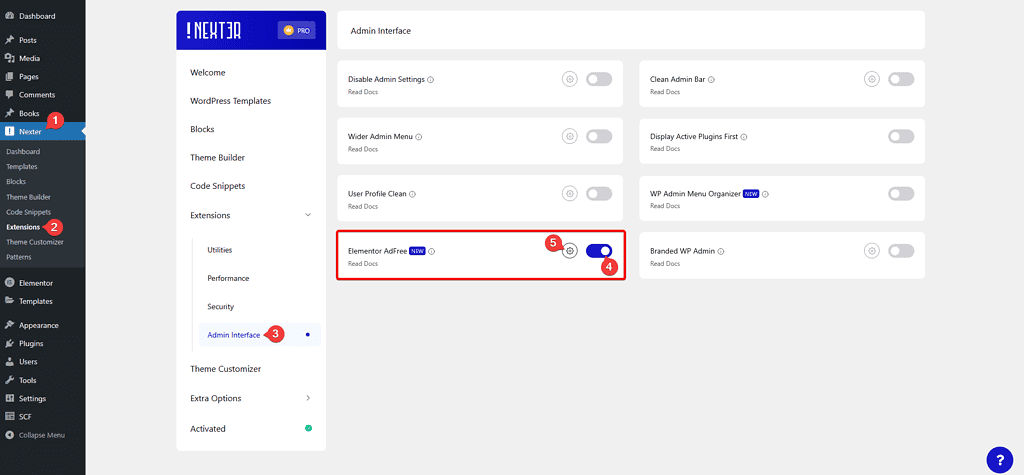Click info icon beside Disable Admin Settings
The width and height of the screenshot is (1024, 475).
(431, 80)
